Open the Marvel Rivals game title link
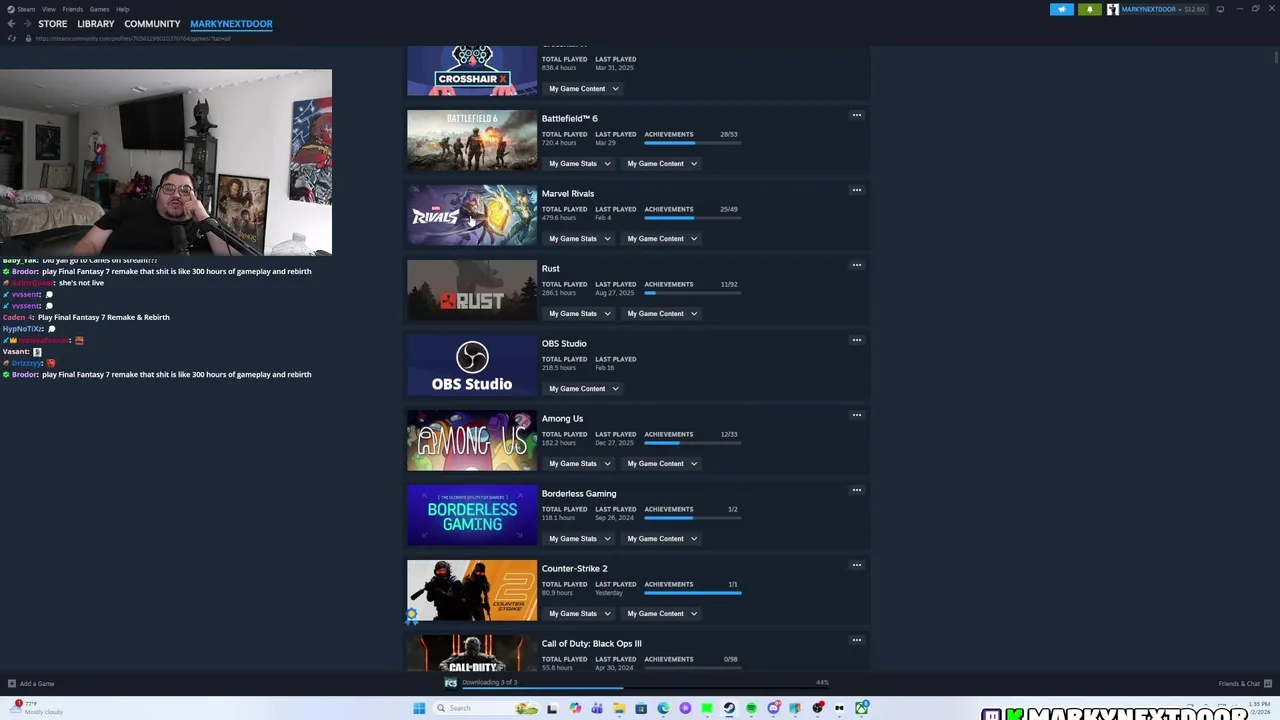Image resolution: width=1280 pixels, height=720 pixels. pos(568,194)
